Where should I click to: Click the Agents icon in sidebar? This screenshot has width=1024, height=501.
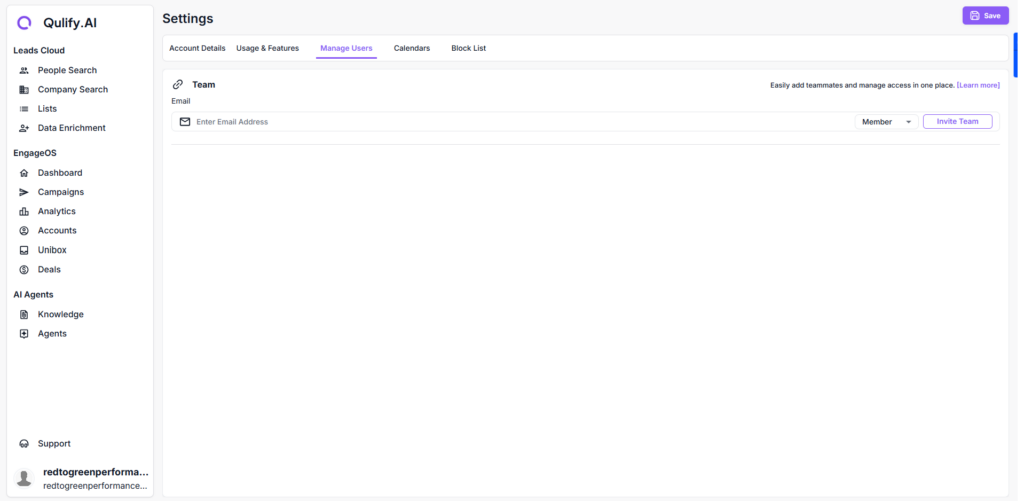(x=24, y=334)
